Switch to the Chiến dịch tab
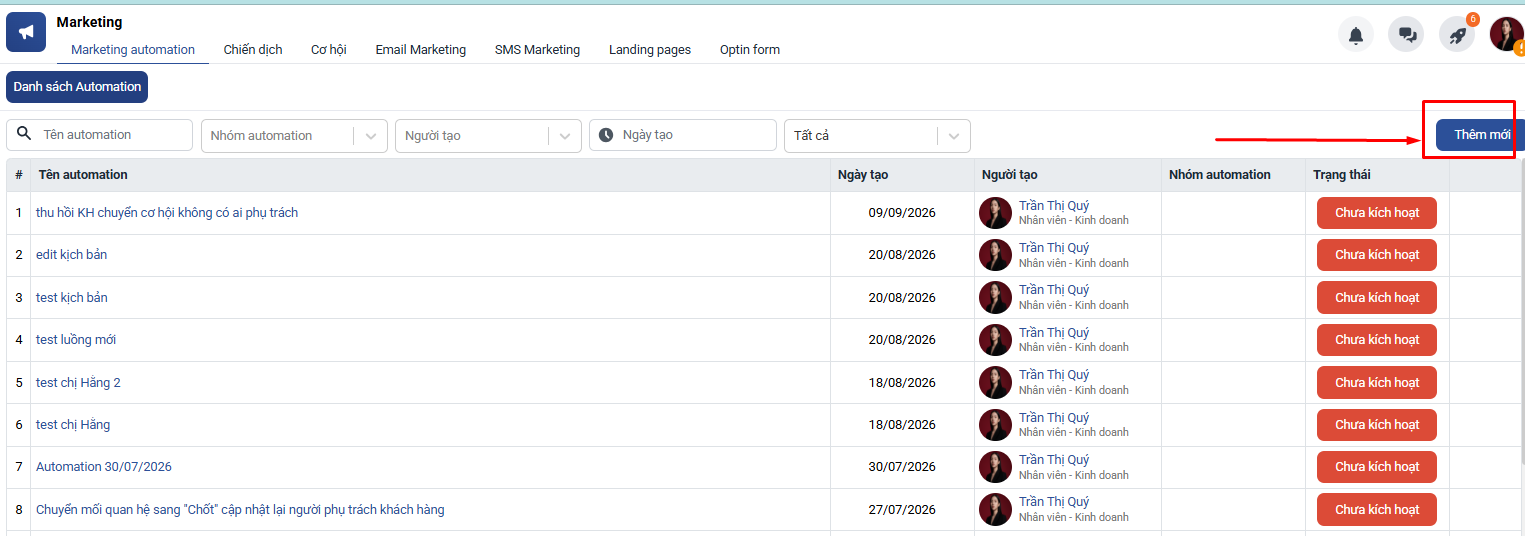This screenshot has height=536, width=1525. coord(253,49)
